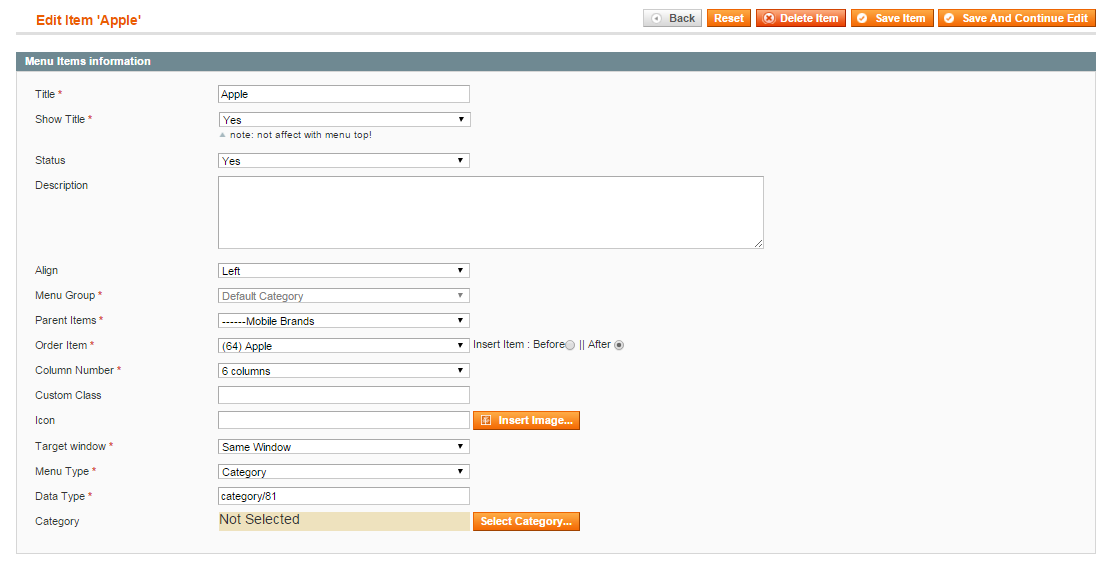Click the Custom Class input field
1112x566 pixels.
(344, 395)
